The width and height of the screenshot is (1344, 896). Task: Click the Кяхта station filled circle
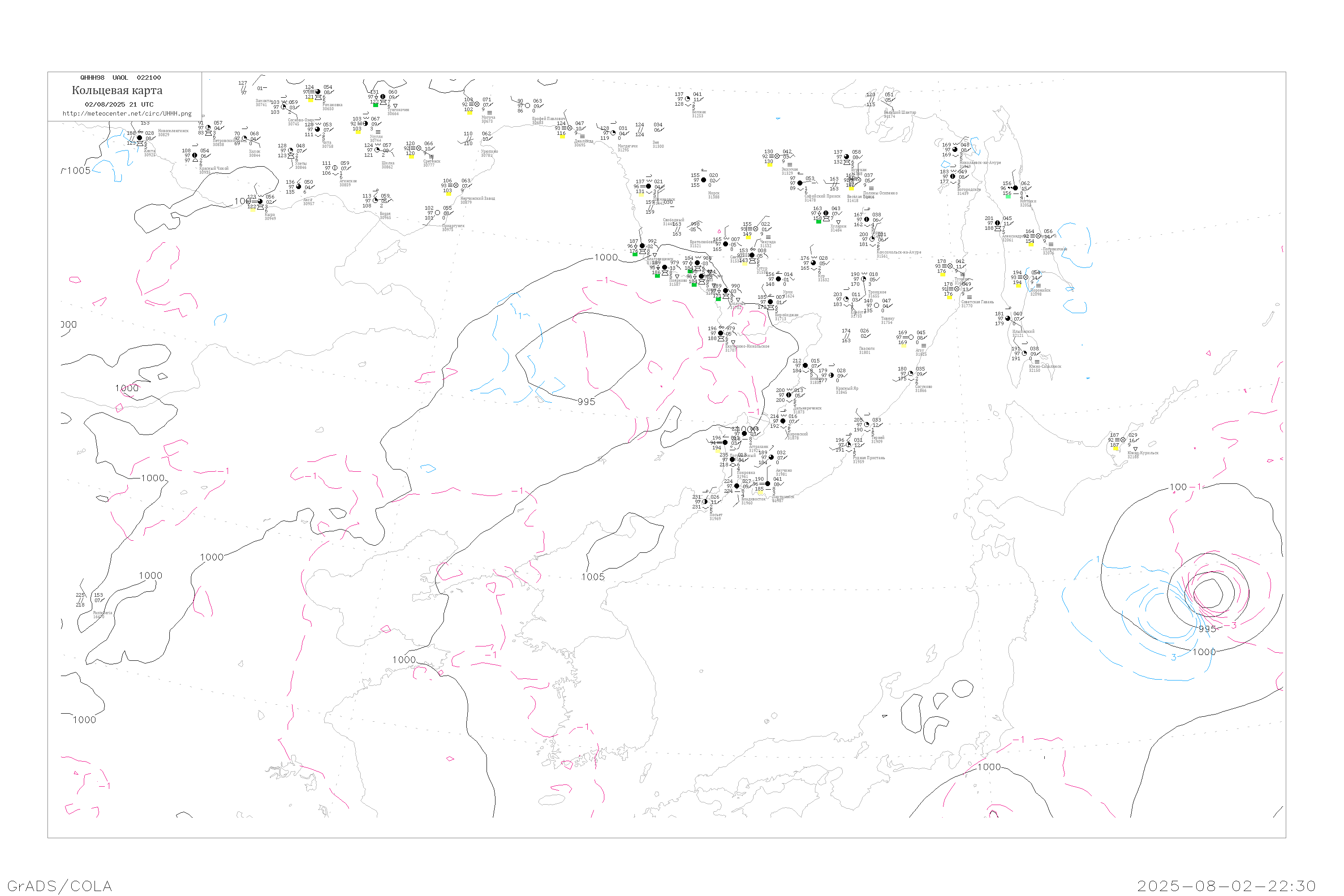[x=139, y=138]
